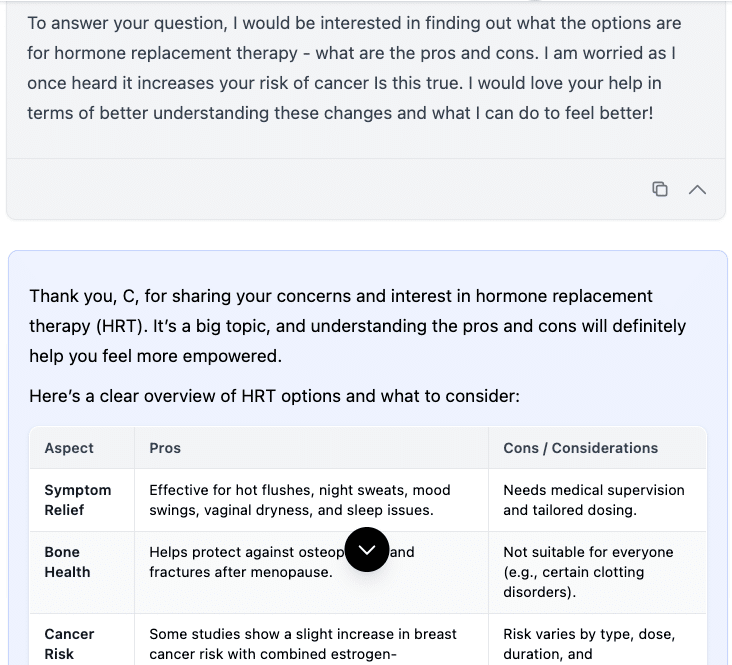Click the empty footer bar beside the copy icon
Image resolution: width=732 pixels, height=665 pixels.
(x=320, y=189)
